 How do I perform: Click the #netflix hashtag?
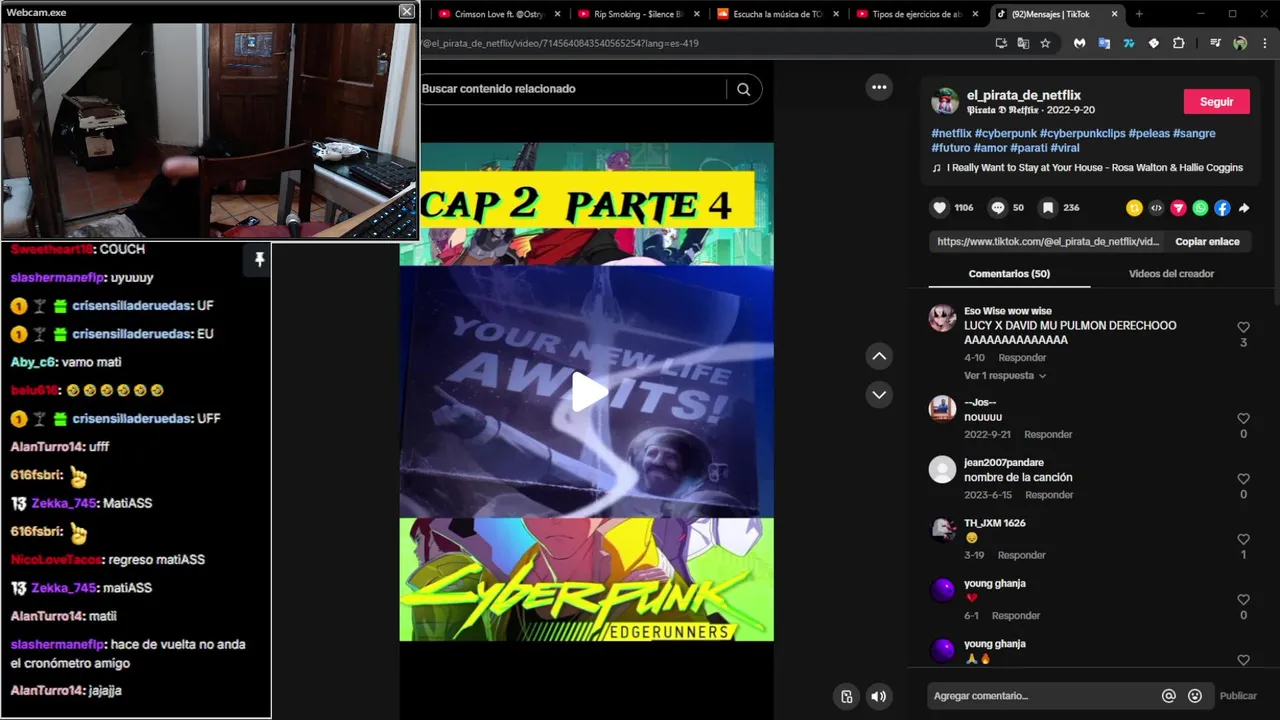(x=951, y=133)
